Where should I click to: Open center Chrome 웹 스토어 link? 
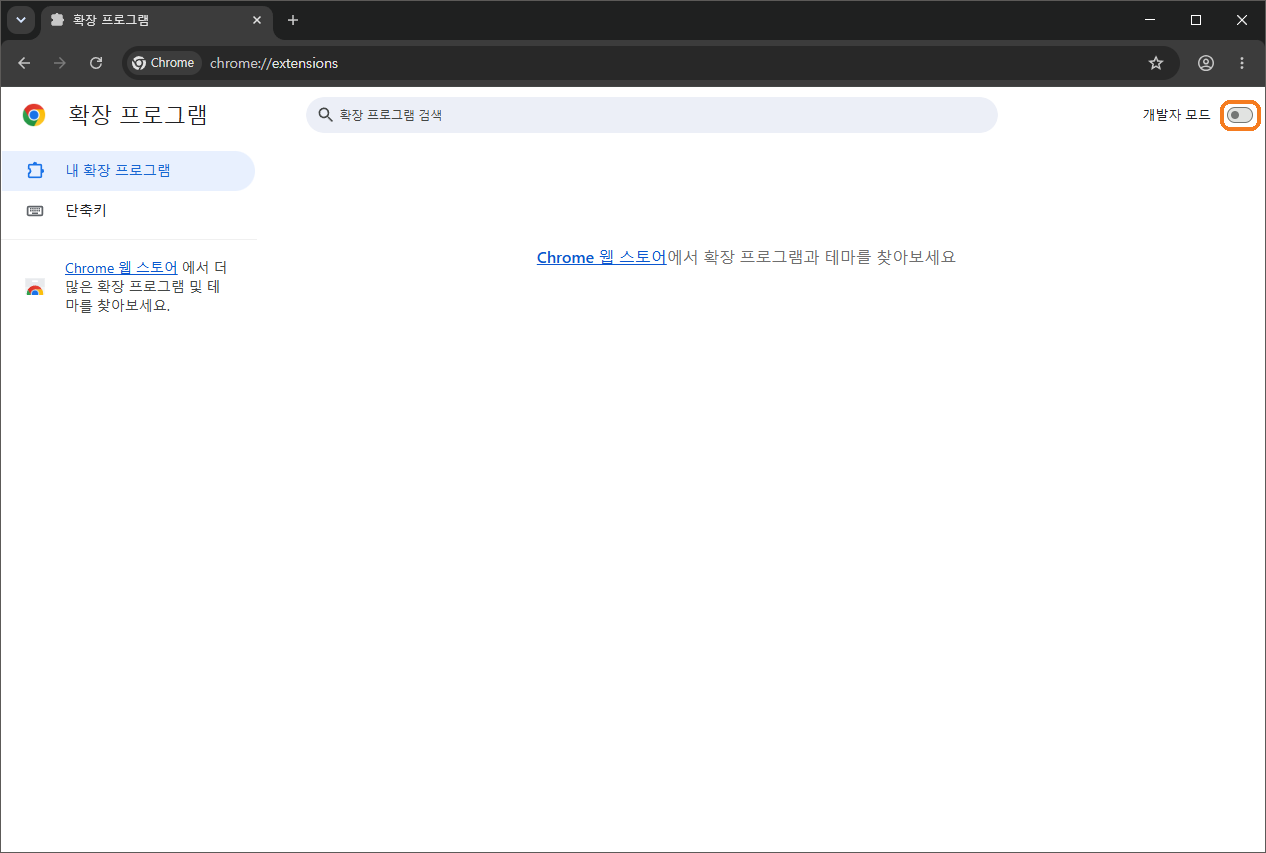601,257
